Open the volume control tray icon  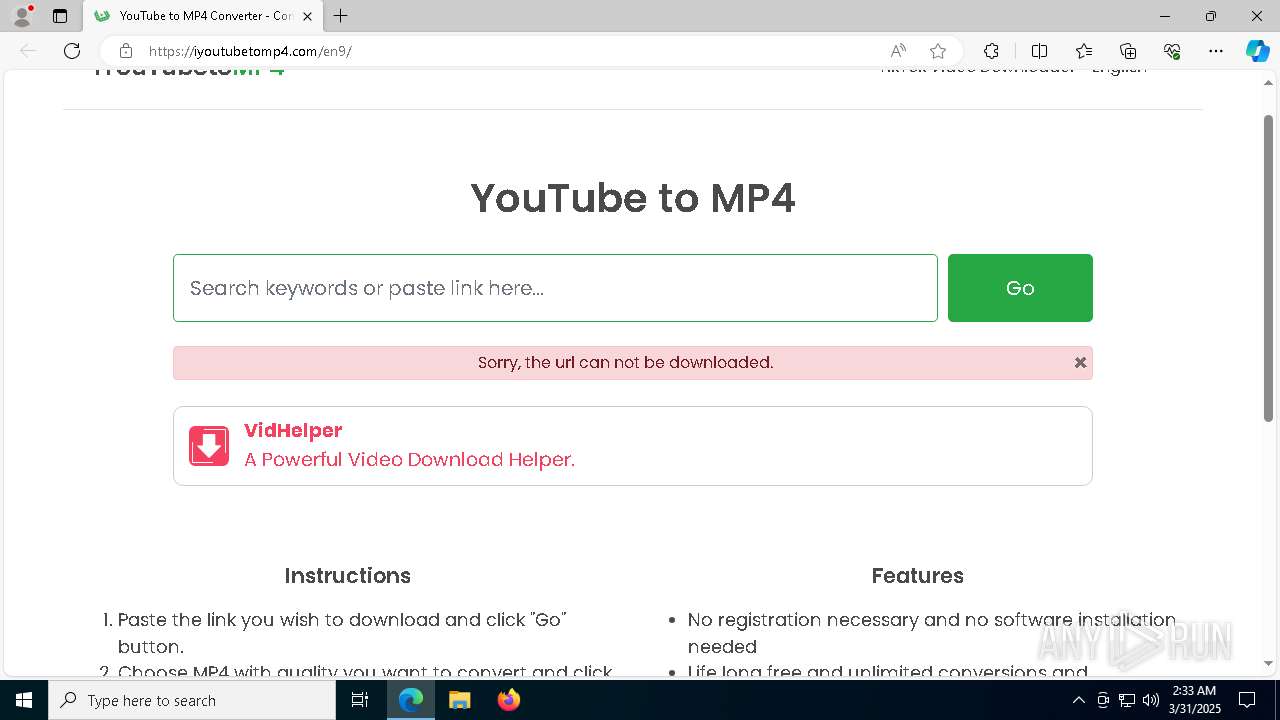(1150, 700)
